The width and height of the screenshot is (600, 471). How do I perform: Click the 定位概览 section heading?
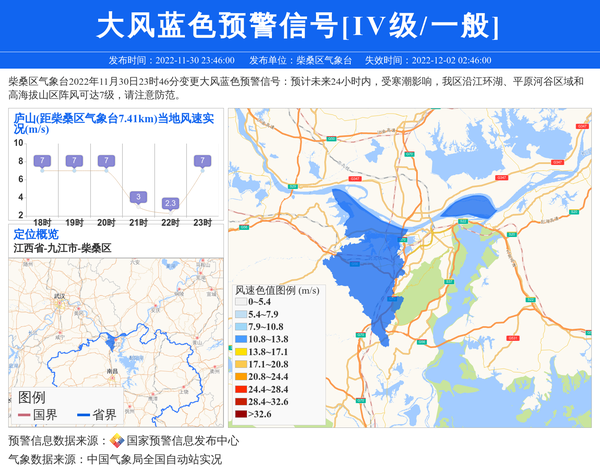[x=36, y=234]
